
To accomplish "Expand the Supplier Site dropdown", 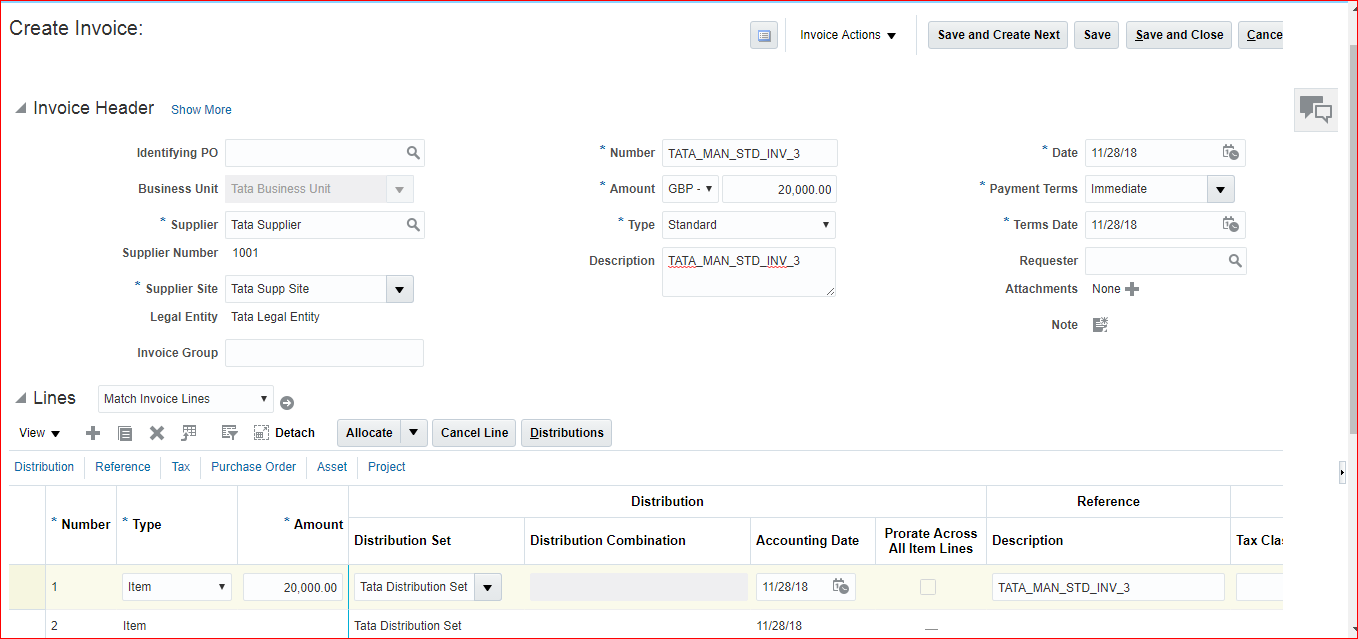I will (399, 289).
